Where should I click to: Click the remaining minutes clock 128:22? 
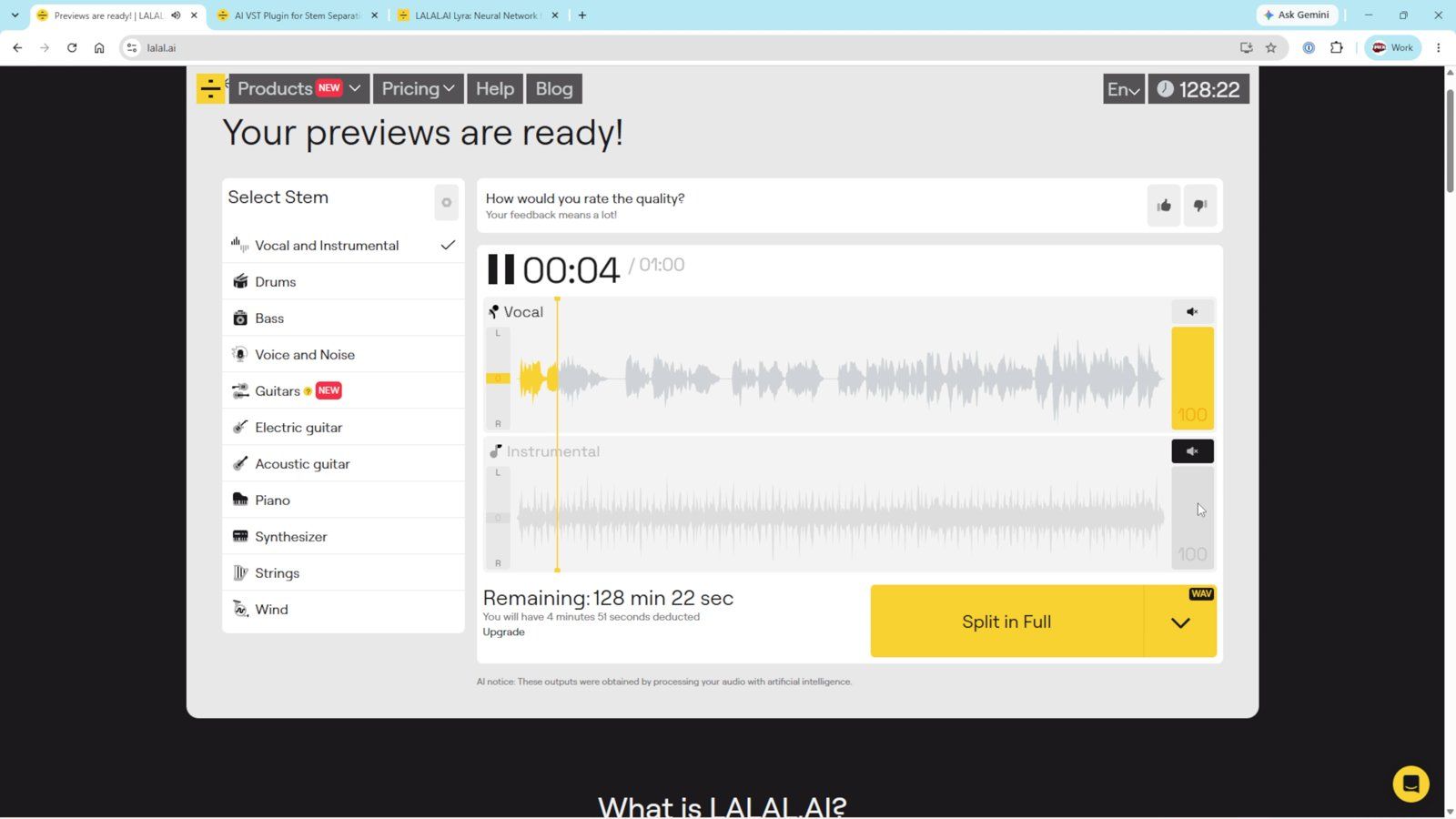click(1198, 89)
